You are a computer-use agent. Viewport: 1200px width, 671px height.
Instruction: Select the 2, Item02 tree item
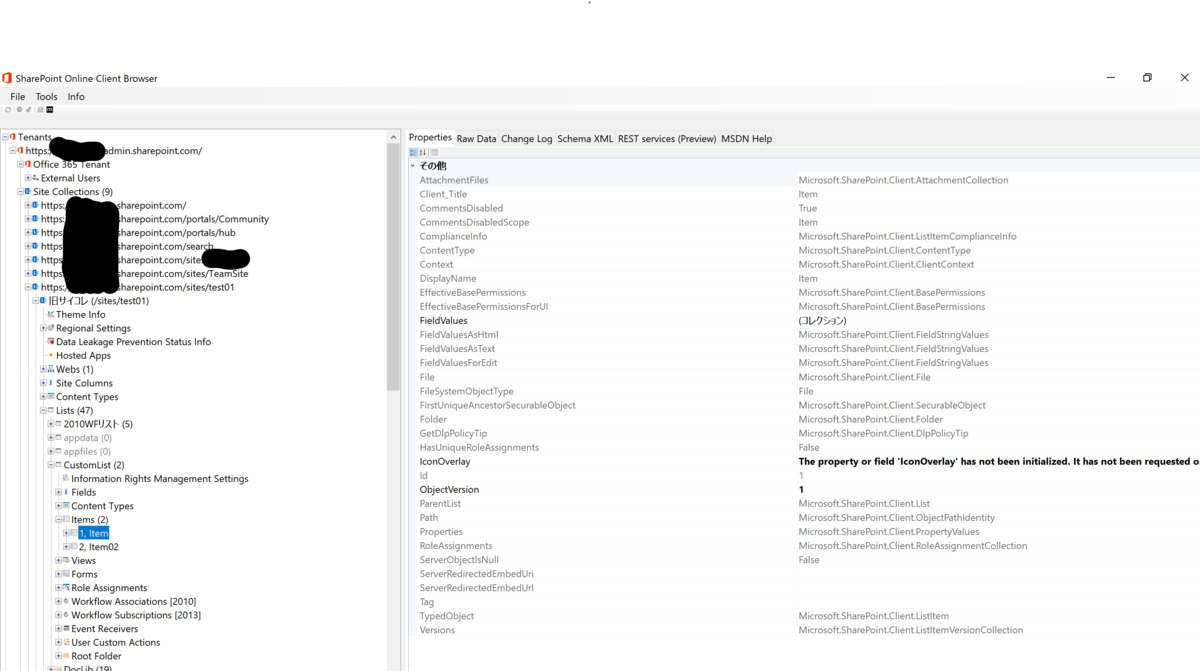coord(99,547)
